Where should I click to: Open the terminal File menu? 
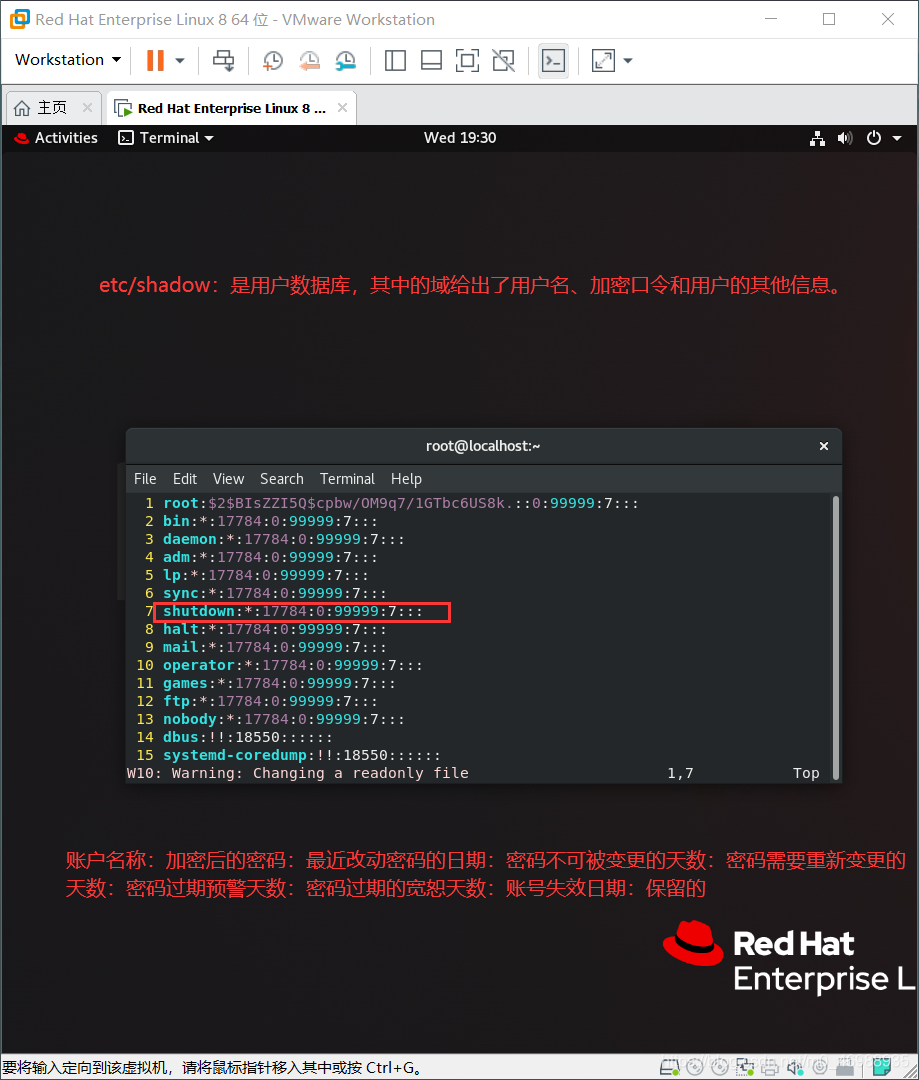coord(145,479)
